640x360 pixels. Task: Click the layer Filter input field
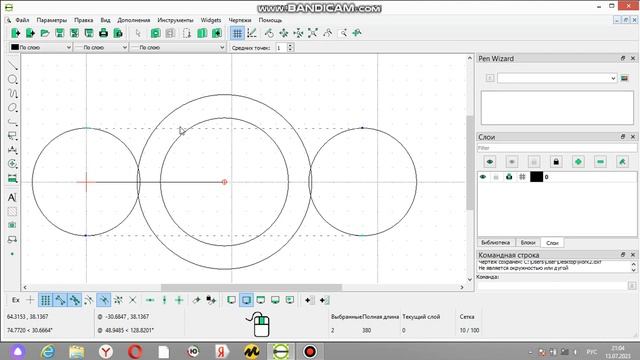tap(557, 148)
